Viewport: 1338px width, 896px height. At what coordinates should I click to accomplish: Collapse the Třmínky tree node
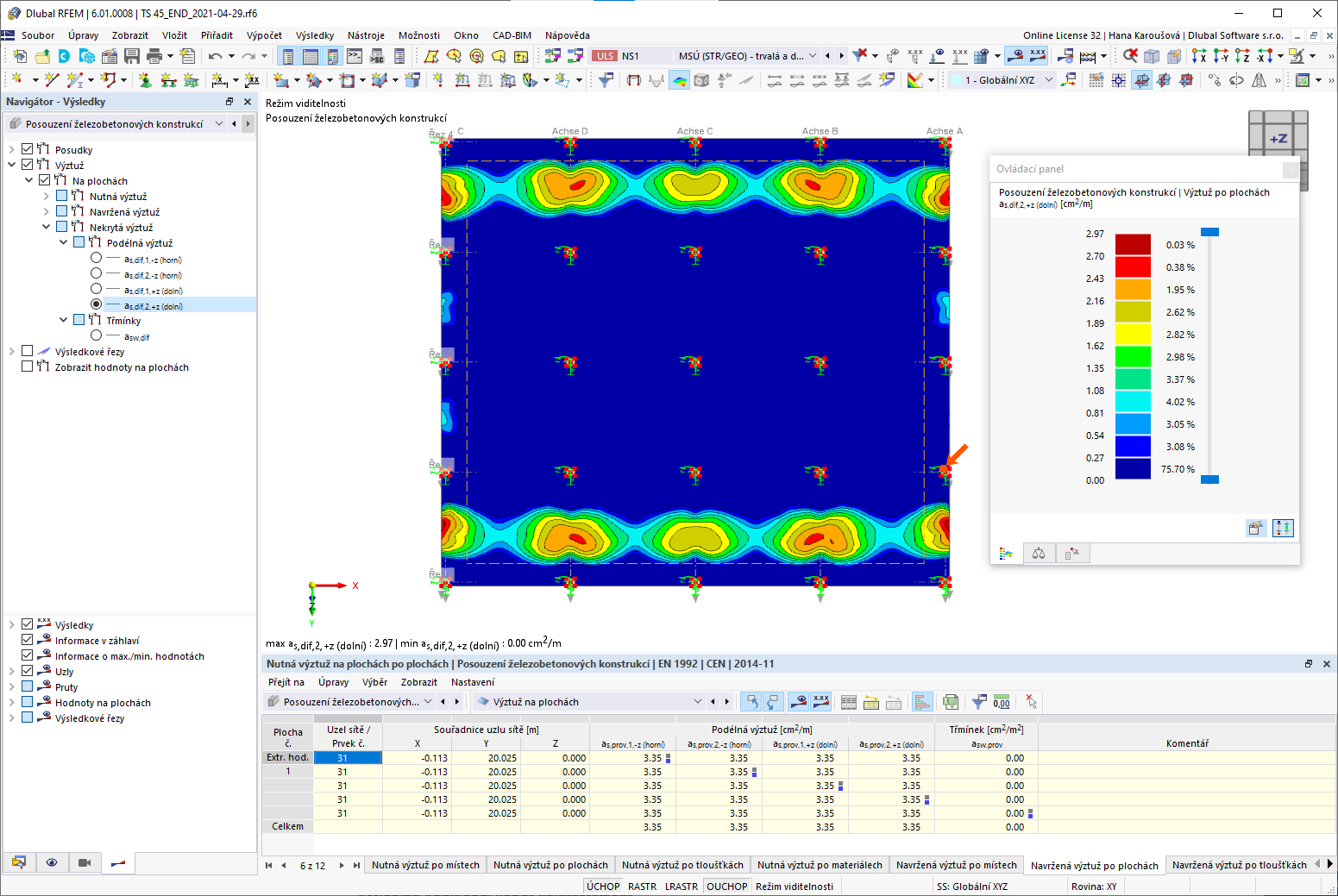[x=64, y=320]
